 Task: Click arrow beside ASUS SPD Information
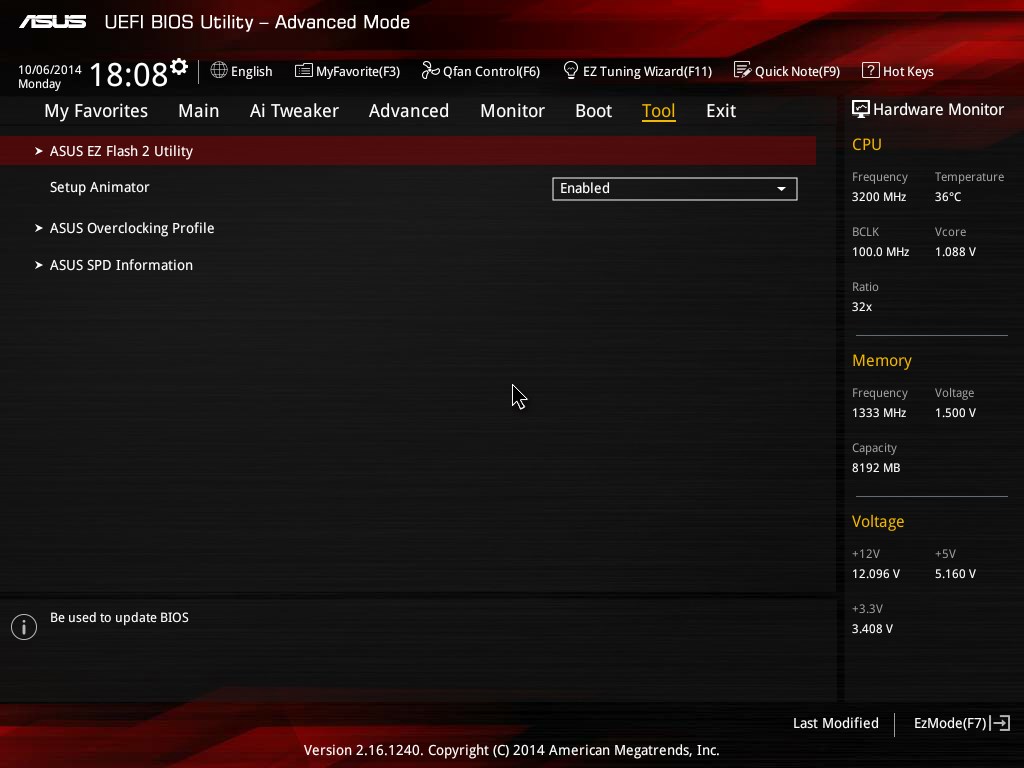tap(39, 265)
